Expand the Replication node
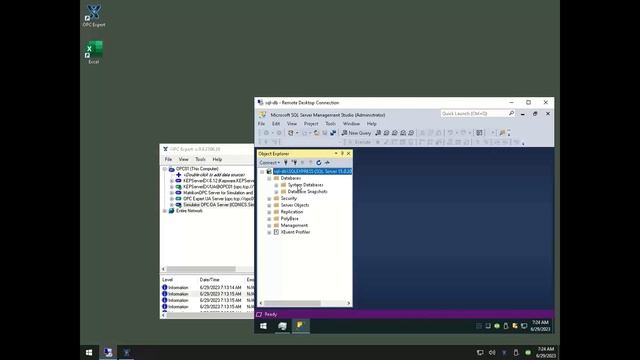 tap(269, 212)
